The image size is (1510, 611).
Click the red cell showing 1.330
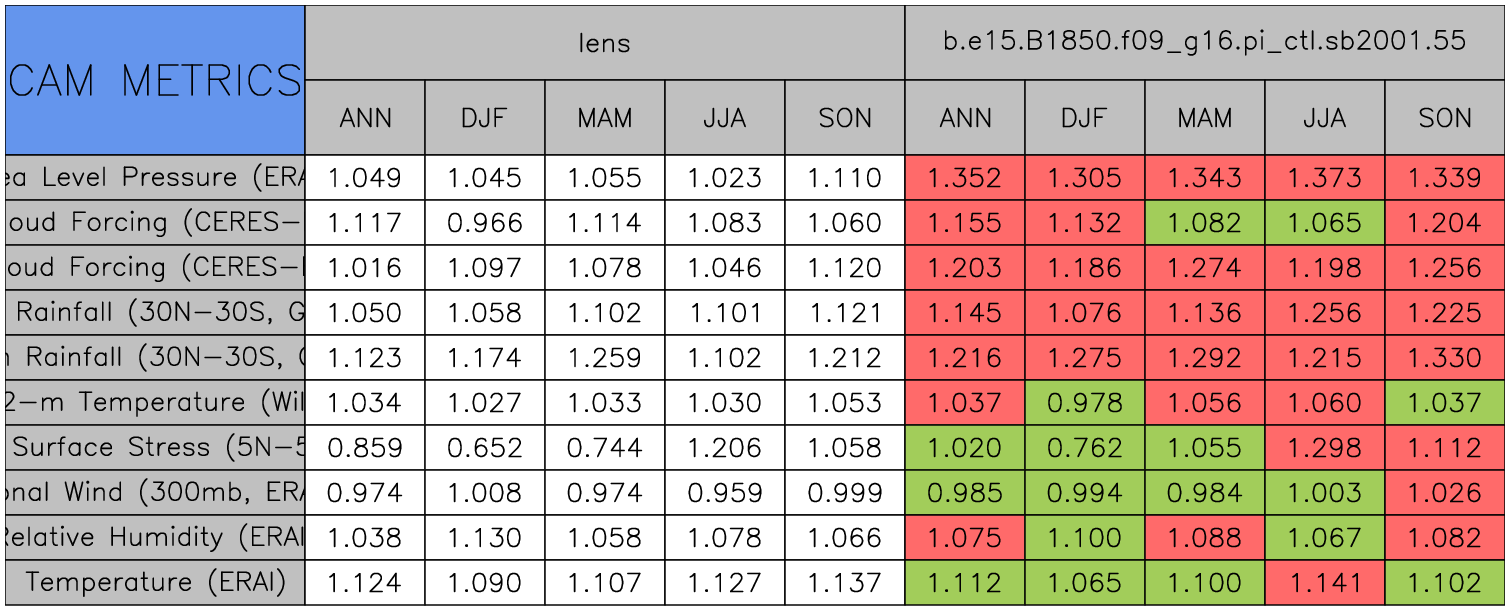pos(1445,358)
